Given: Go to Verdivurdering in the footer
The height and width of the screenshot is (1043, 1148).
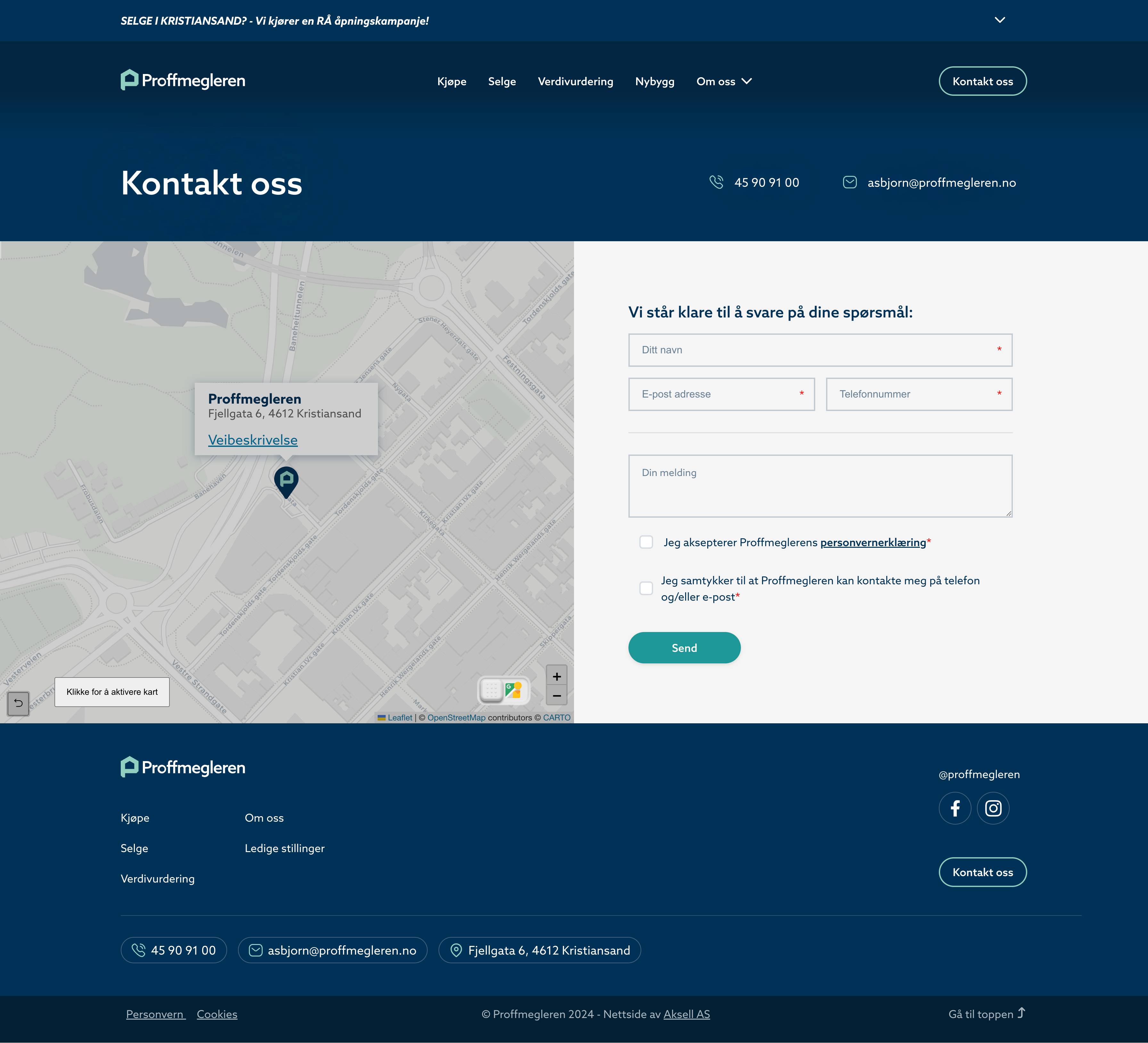Looking at the screenshot, I should (x=158, y=879).
